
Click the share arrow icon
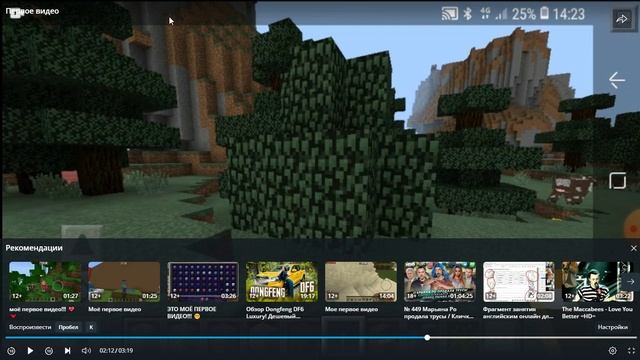tap(622, 19)
